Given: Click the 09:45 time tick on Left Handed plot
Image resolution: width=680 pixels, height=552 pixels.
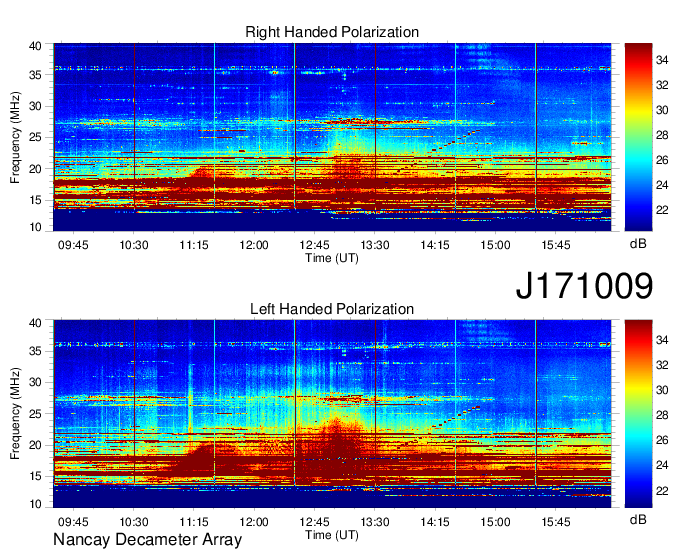Looking at the screenshot, I should click(x=73, y=522).
